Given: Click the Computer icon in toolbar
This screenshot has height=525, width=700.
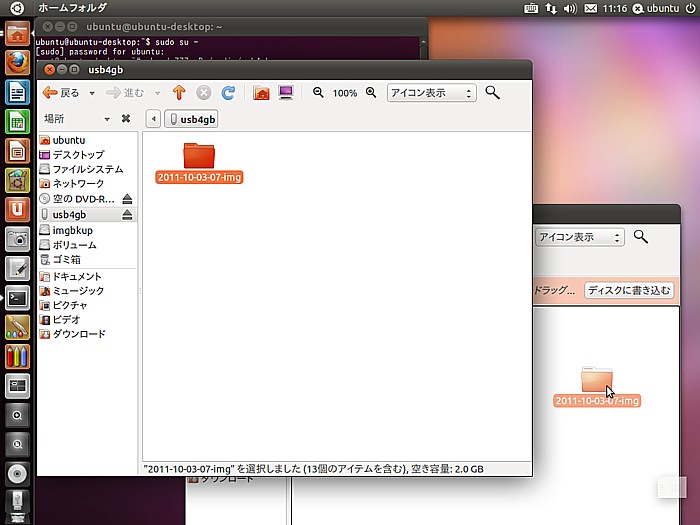Looking at the screenshot, I should 286,93.
